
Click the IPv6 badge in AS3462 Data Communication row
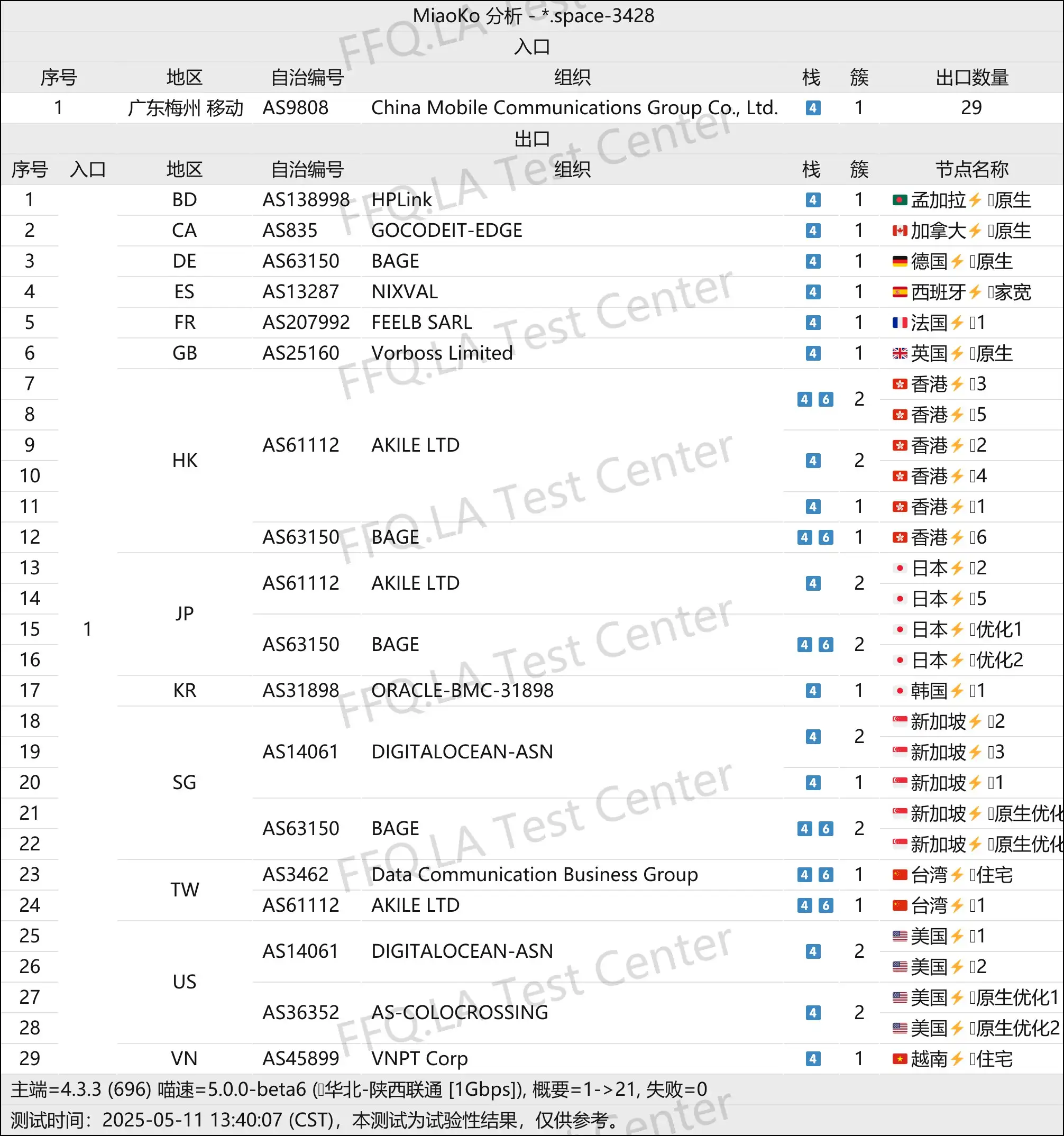(x=825, y=875)
